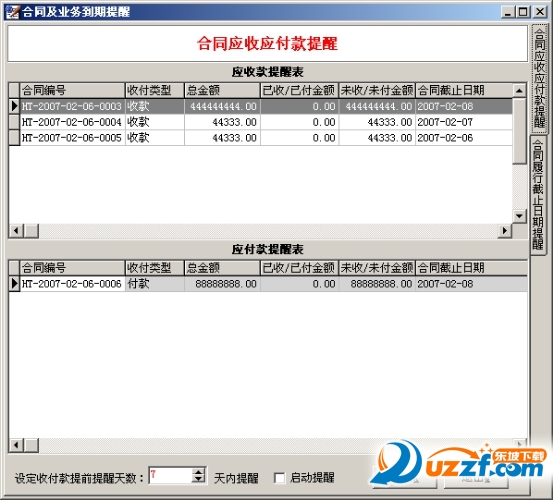
Task: Select receivable row HT-2007-02-06-0004
Action: [x=261, y=122]
